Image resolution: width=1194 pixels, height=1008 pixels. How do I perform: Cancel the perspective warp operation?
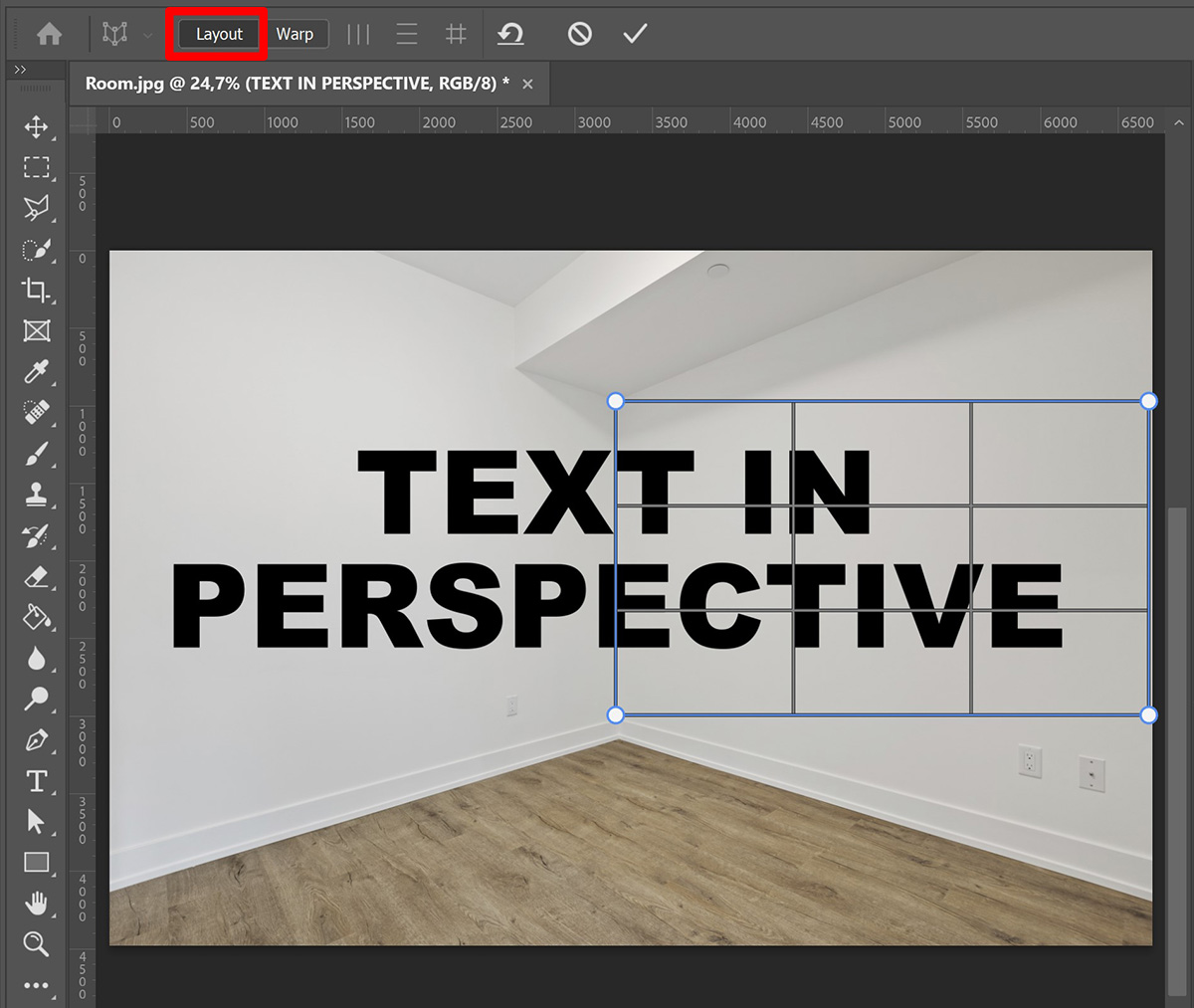click(578, 33)
